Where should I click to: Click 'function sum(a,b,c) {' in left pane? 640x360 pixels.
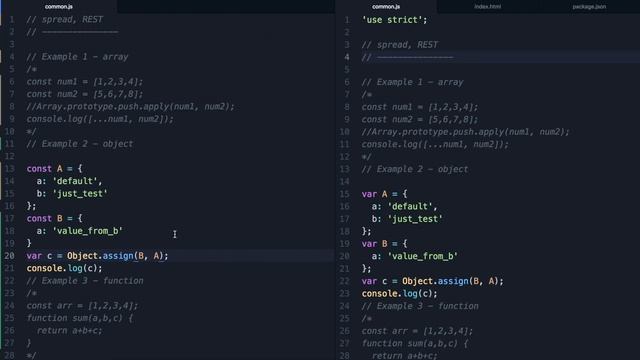(80, 318)
